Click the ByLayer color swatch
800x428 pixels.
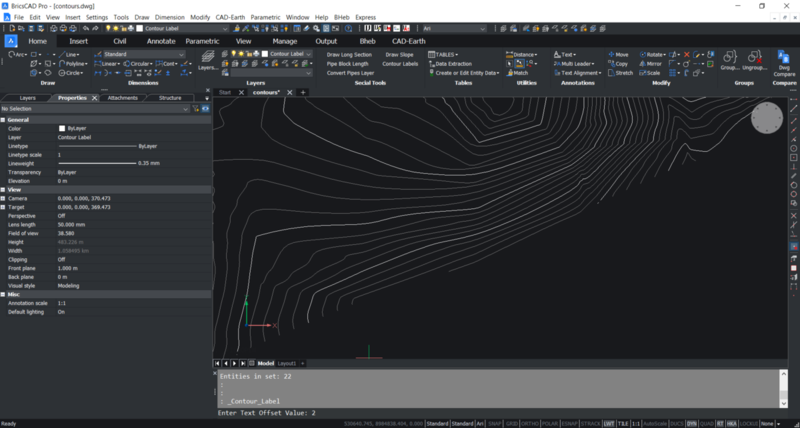[x=61, y=128]
